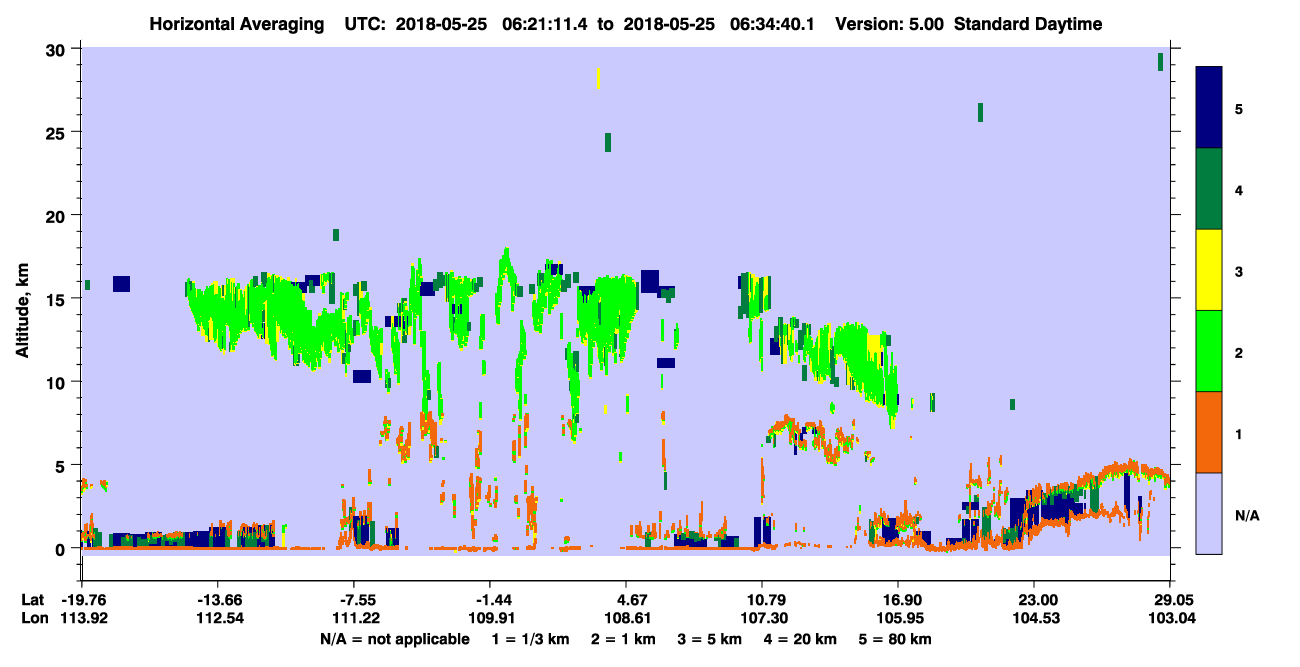Click longitude value '104.53'
This screenshot has width=1300, height=667.
point(1034,618)
